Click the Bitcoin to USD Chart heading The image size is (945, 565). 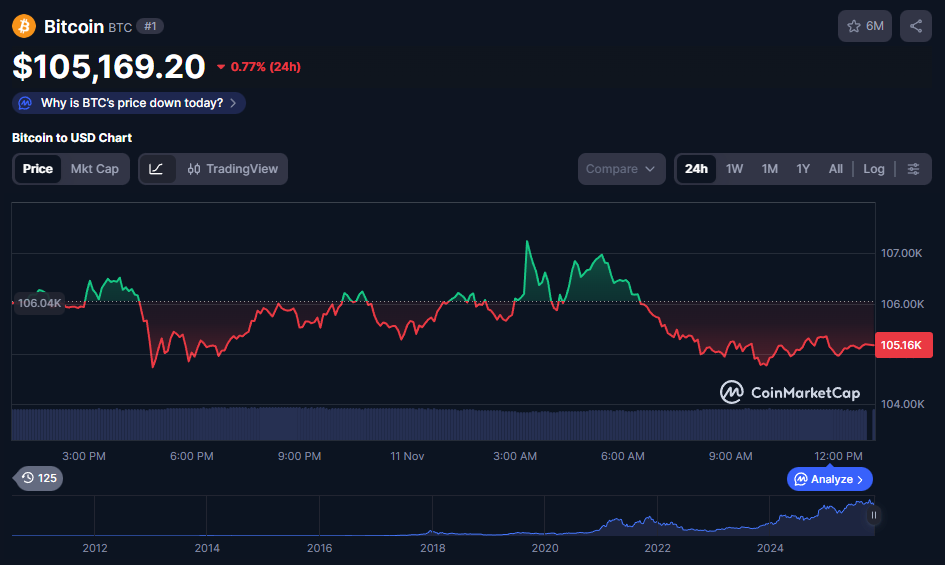[x=72, y=137]
